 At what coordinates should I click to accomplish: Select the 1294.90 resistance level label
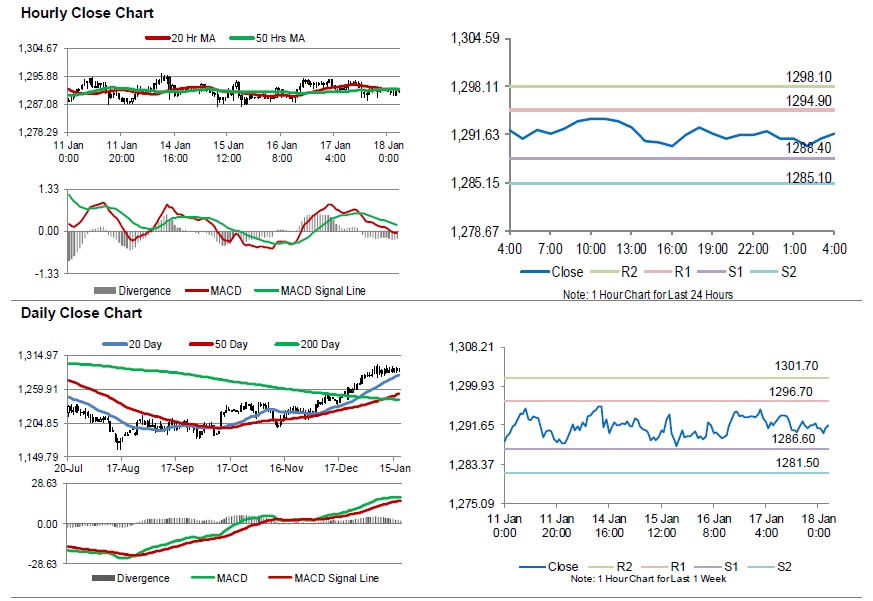[x=808, y=101]
